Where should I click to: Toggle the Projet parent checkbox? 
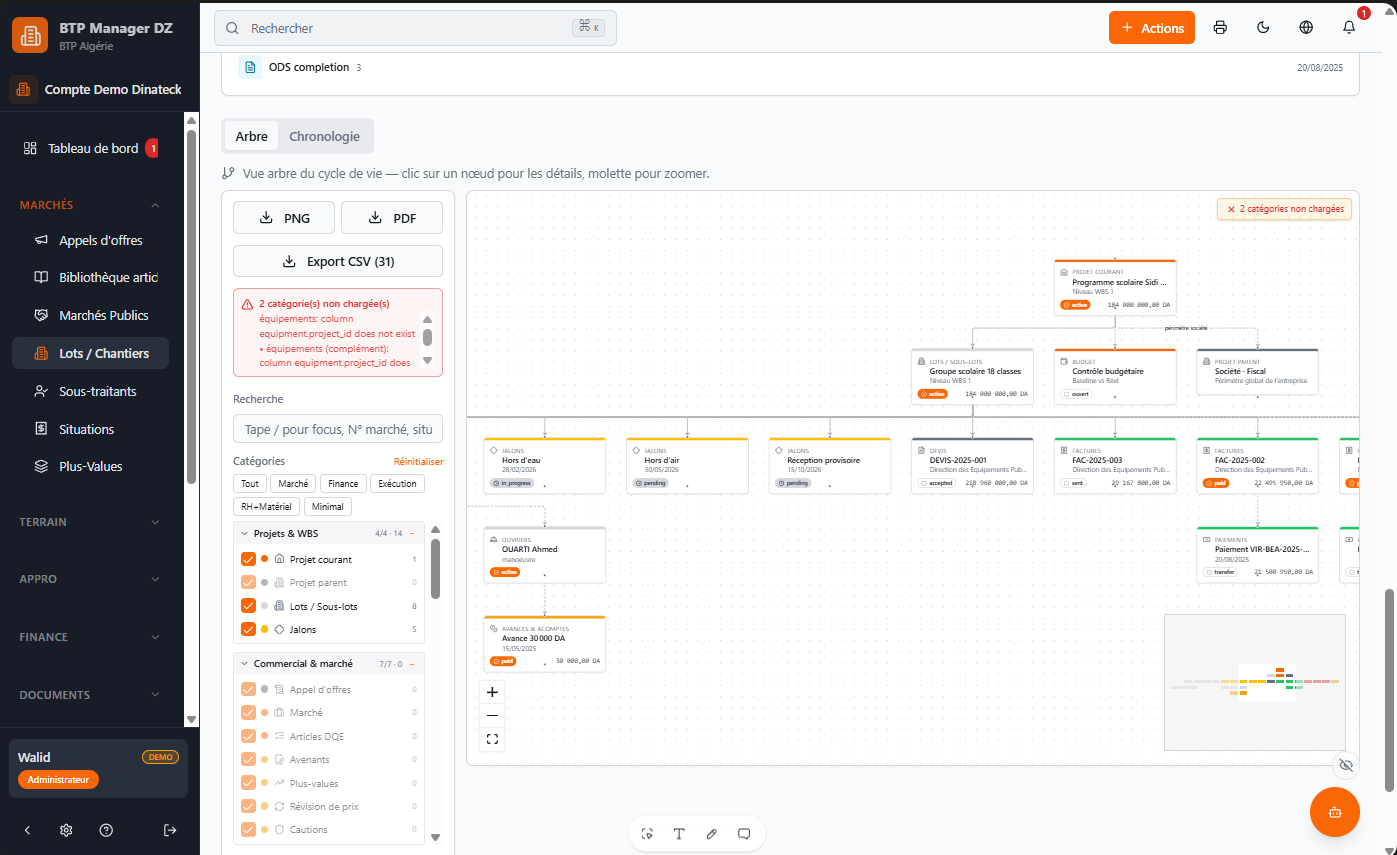[248, 582]
